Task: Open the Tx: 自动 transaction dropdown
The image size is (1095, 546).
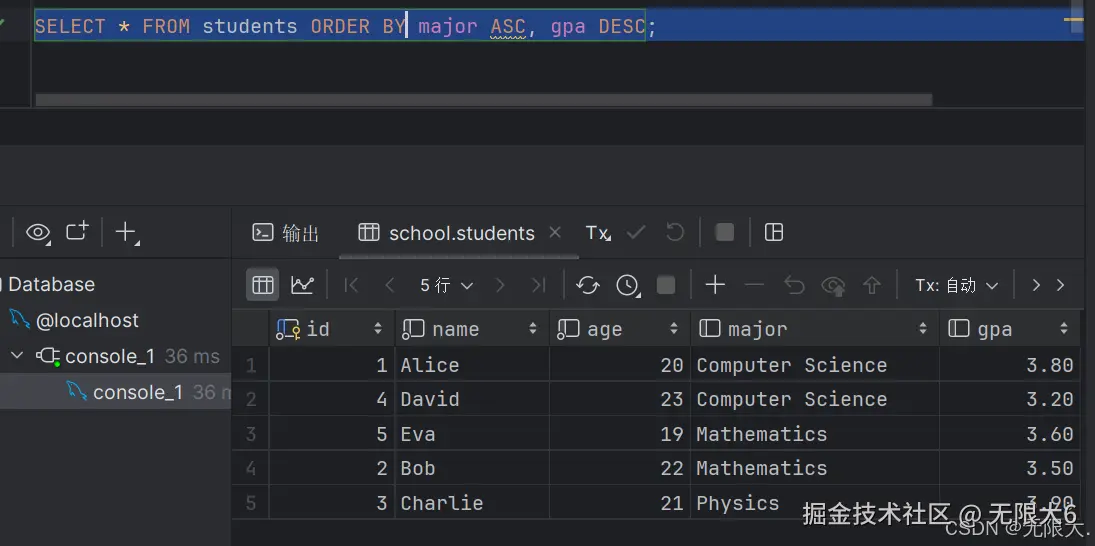Action: point(957,286)
